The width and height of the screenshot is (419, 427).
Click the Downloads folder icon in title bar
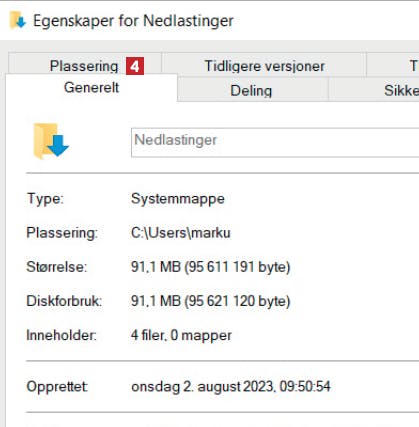pos(18,21)
